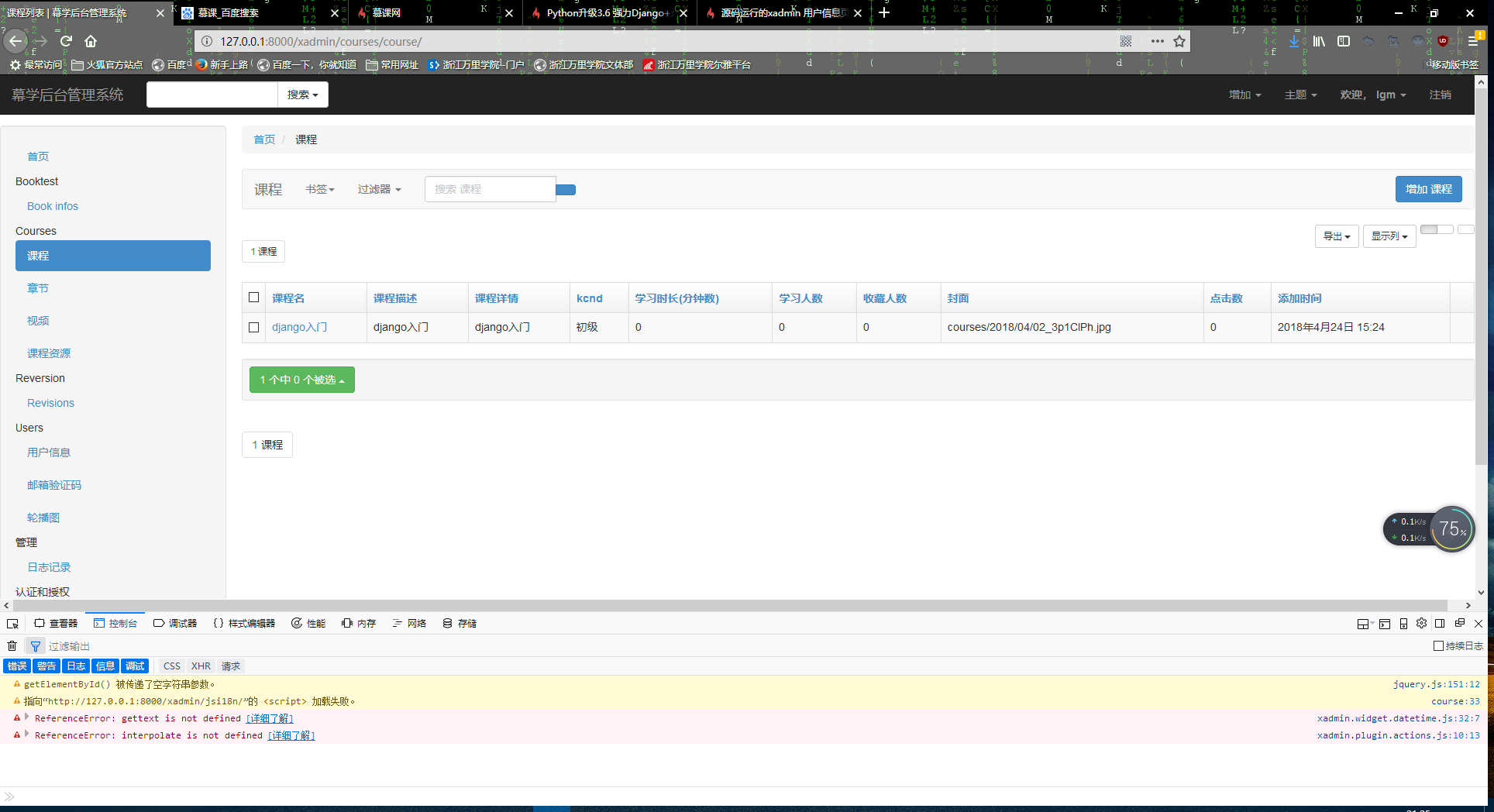Image resolution: width=1494 pixels, height=812 pixels.
Task: Click the blue search submit button beside 搜索 课程
Action: (566, 190)
